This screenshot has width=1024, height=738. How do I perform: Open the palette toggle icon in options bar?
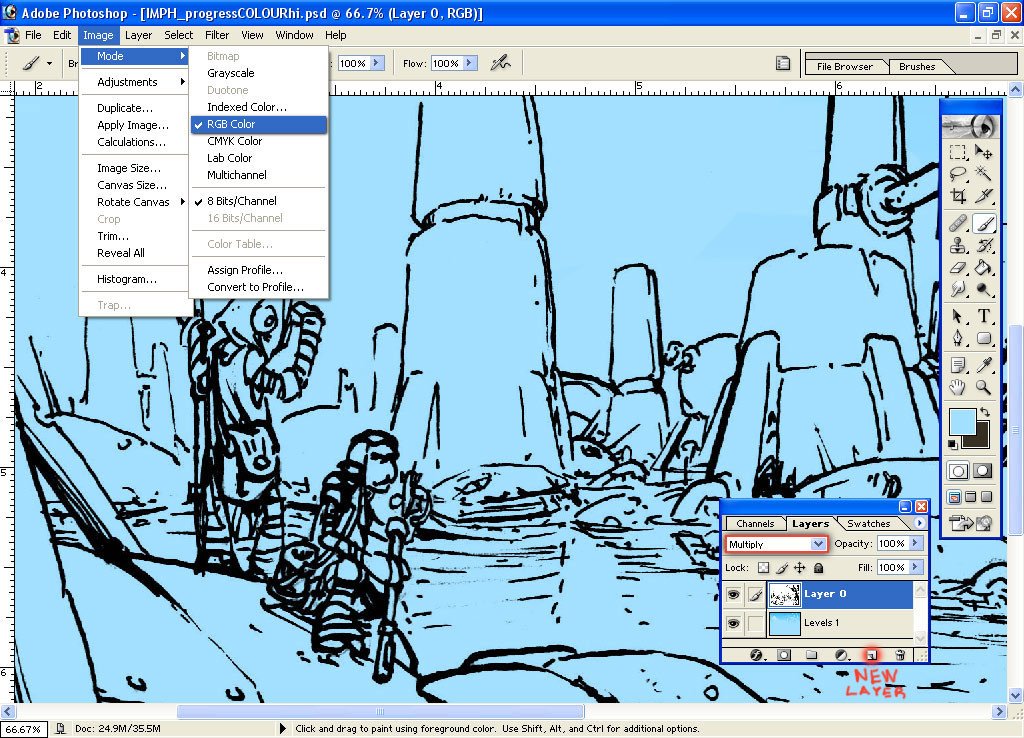pos(783,63)
